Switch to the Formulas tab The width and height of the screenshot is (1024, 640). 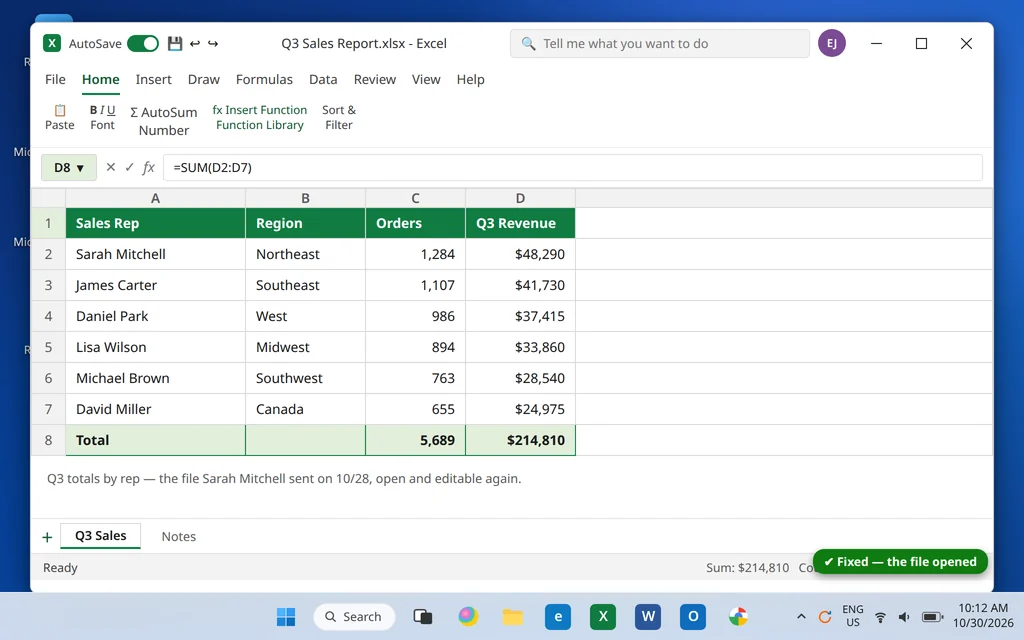(264, 79)
